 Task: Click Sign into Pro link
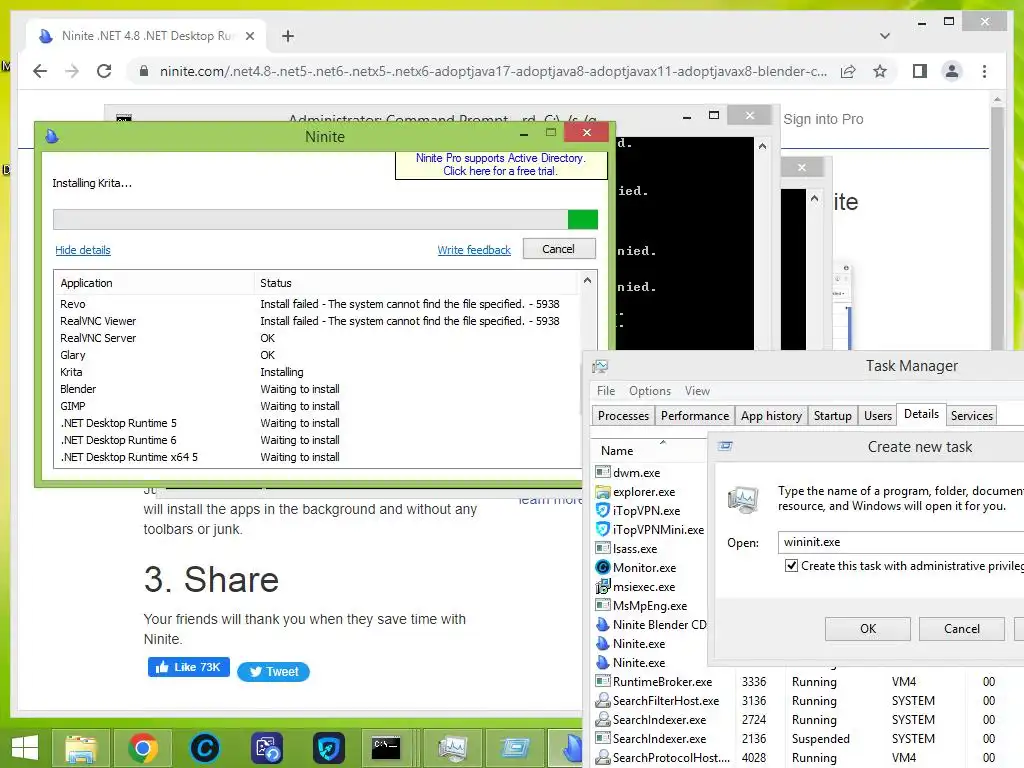coord(823,119)
